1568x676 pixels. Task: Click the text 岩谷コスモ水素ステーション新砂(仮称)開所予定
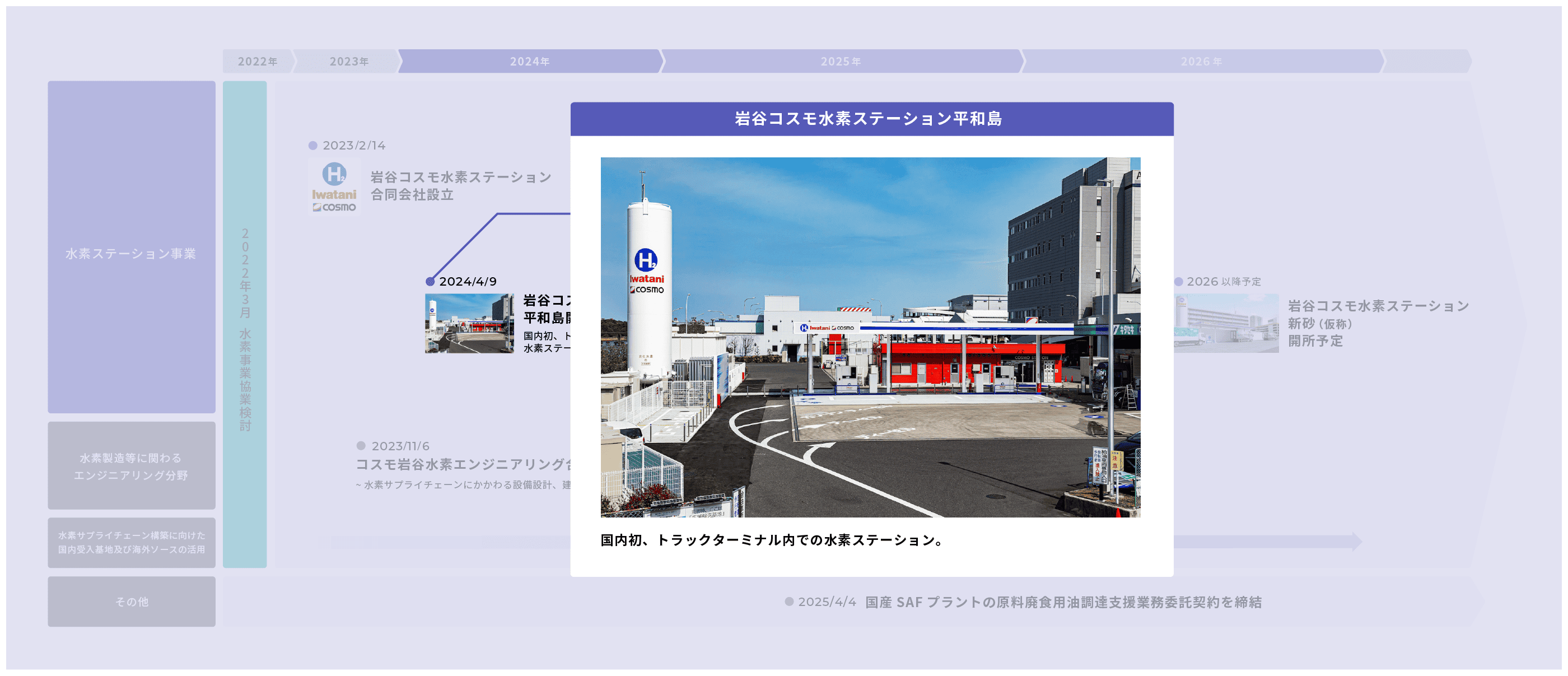tap(1378, 323)
